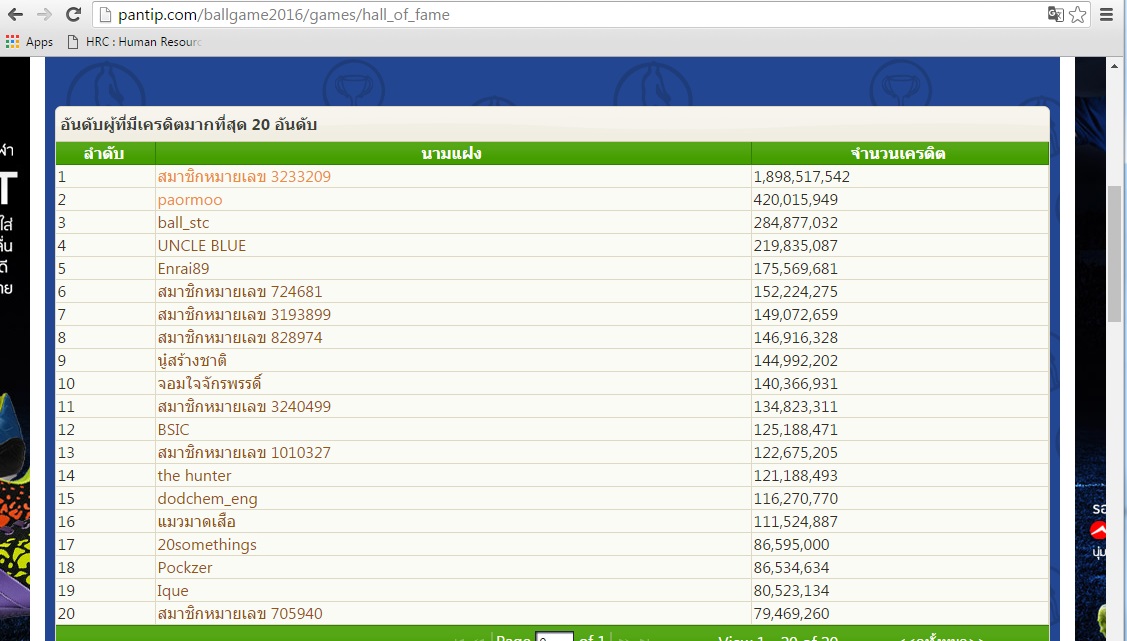1127x641 pixels.
Task: Select credit value 219,835,087
Action: pyautogui.click(x=796, y=246)
